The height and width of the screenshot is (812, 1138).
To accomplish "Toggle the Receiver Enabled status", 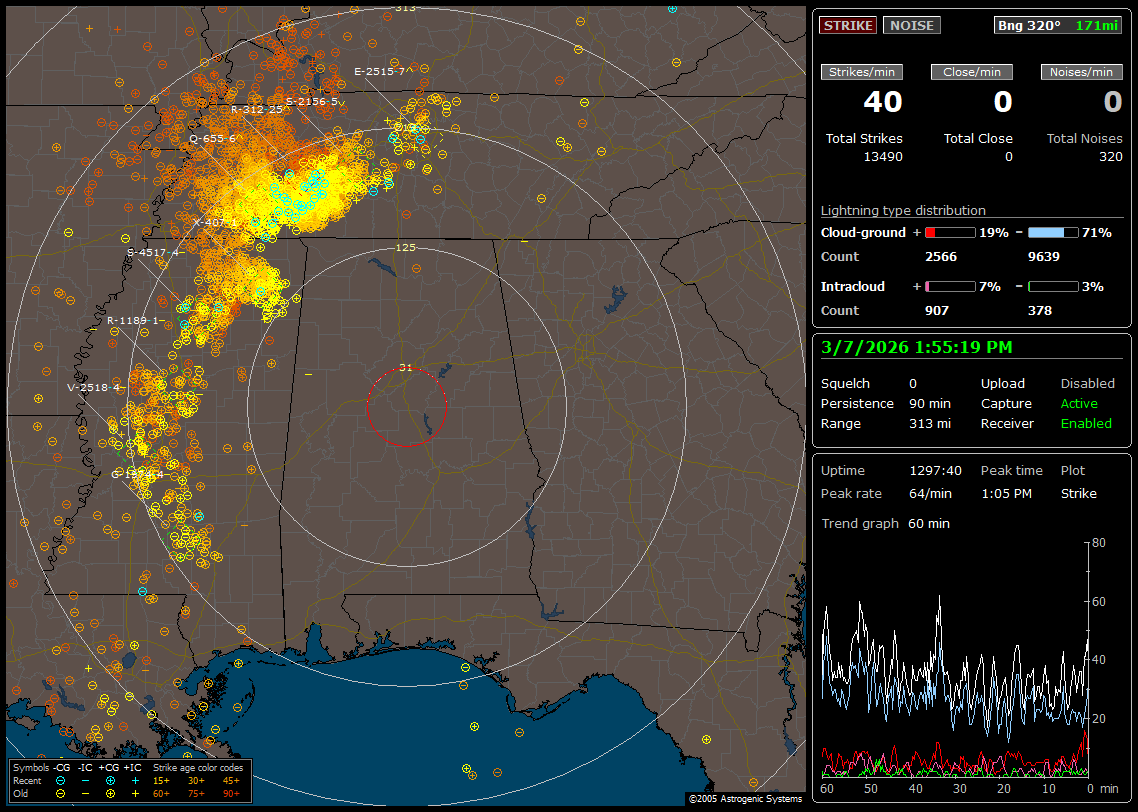I will 1086,423.
